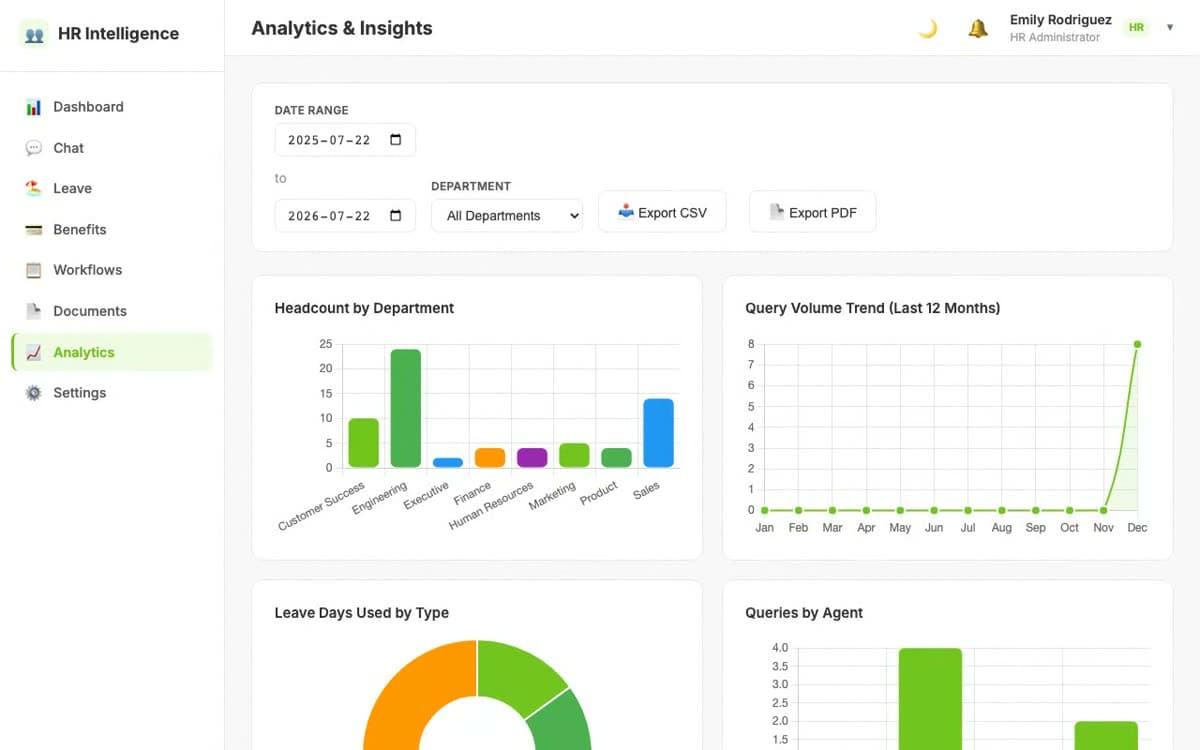
Task: Click the Engineering headcount bar
Action: point(406,408)
